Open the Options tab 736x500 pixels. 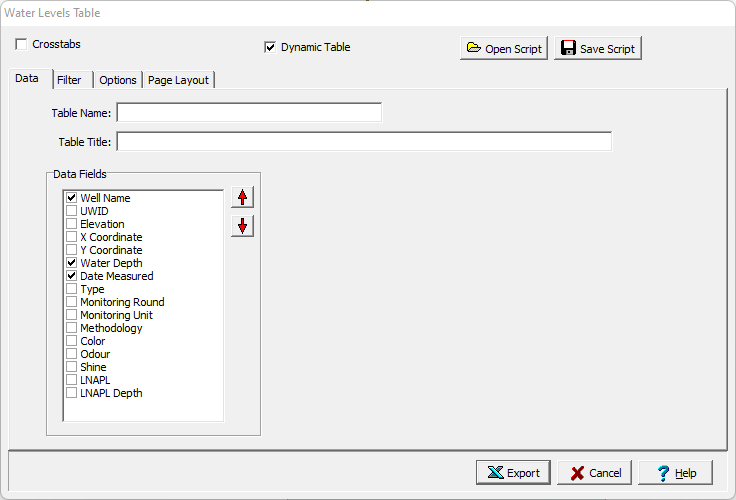118,80
